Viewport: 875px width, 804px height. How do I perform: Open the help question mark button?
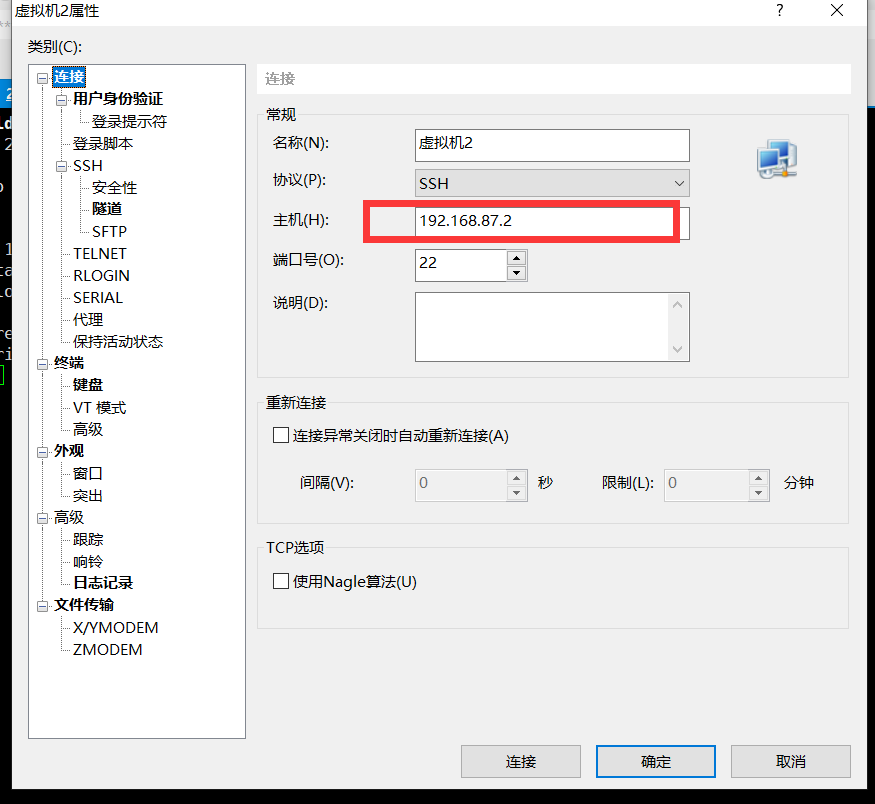[780, 10]
